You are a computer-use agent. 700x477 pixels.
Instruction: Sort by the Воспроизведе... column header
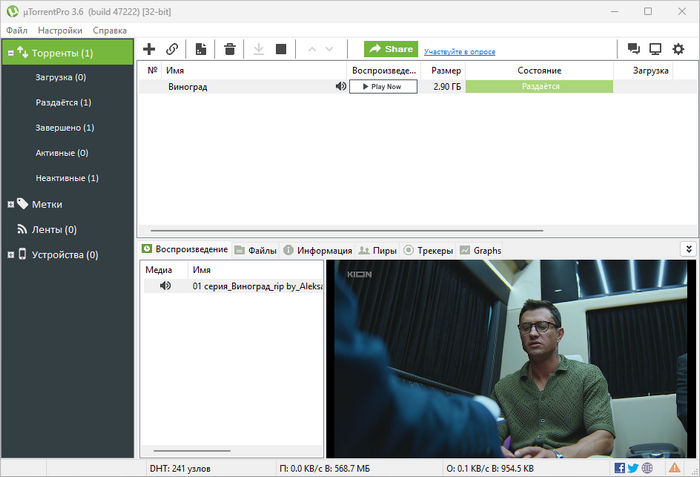click(383, 70)
